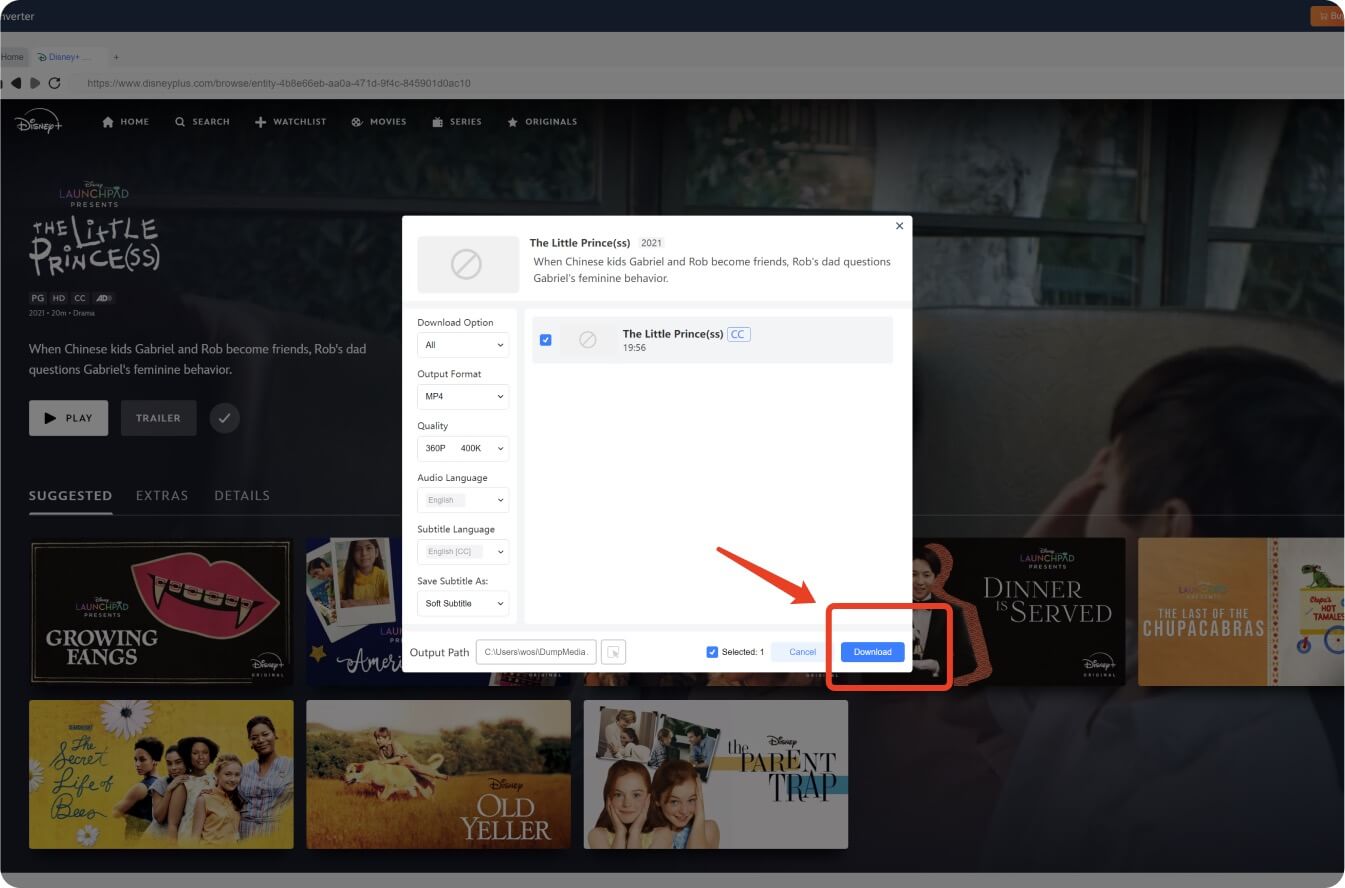Click the PG rating badge
Viewport: 1345px width, 888px height.
click(38, 298)
